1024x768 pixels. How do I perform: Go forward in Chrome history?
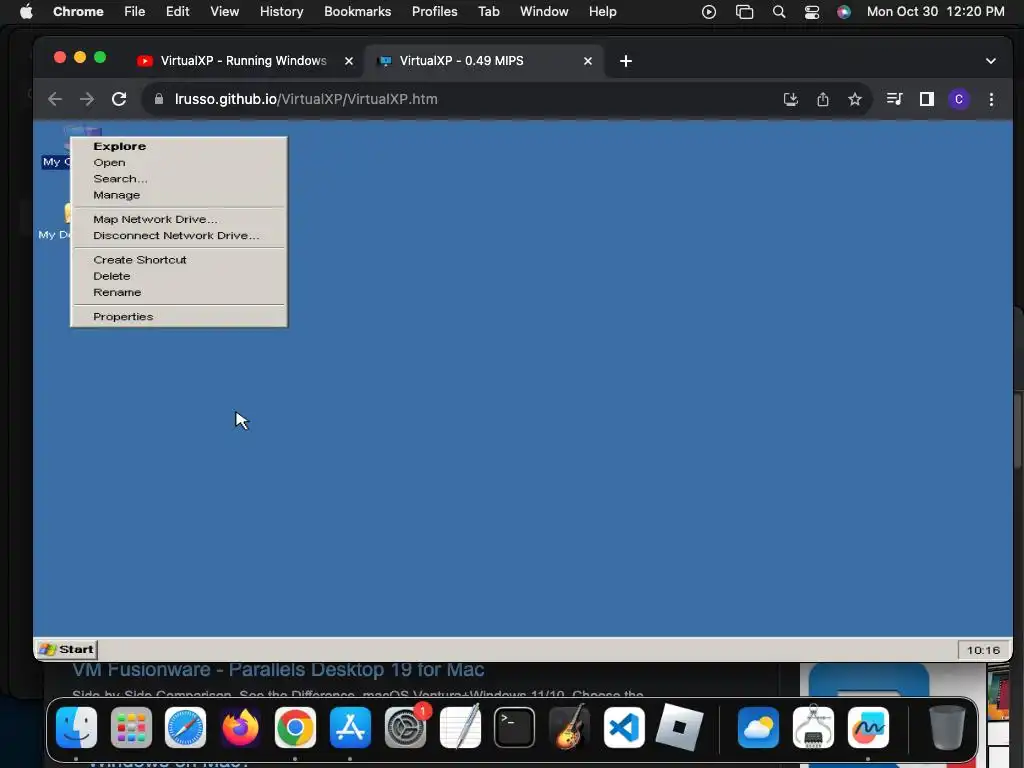tap(87, 99)
